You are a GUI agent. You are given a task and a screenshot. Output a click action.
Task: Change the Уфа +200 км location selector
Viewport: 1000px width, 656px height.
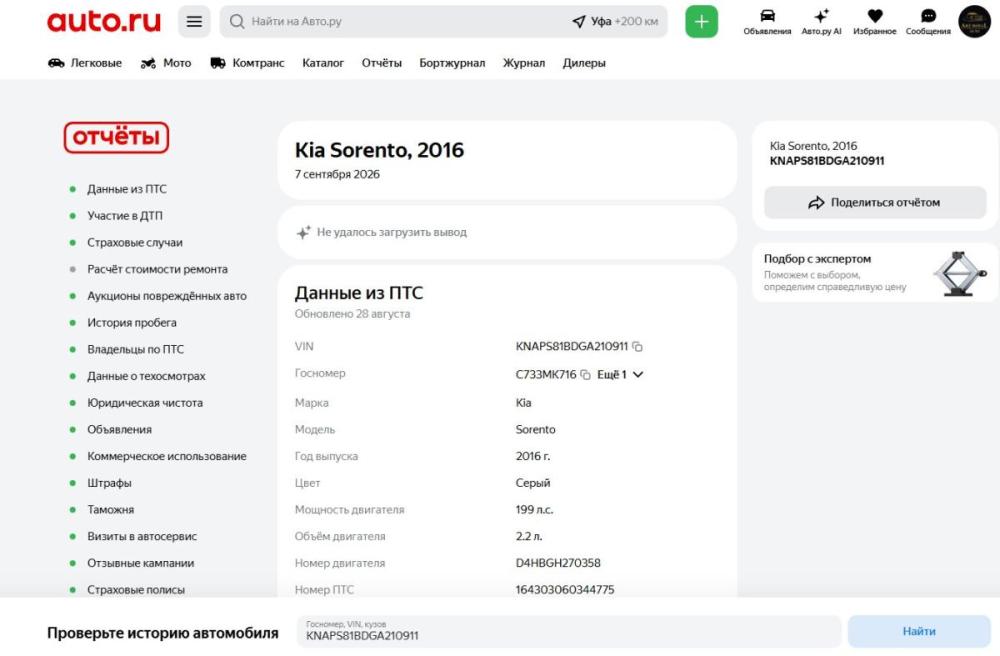tap(615, 22)
